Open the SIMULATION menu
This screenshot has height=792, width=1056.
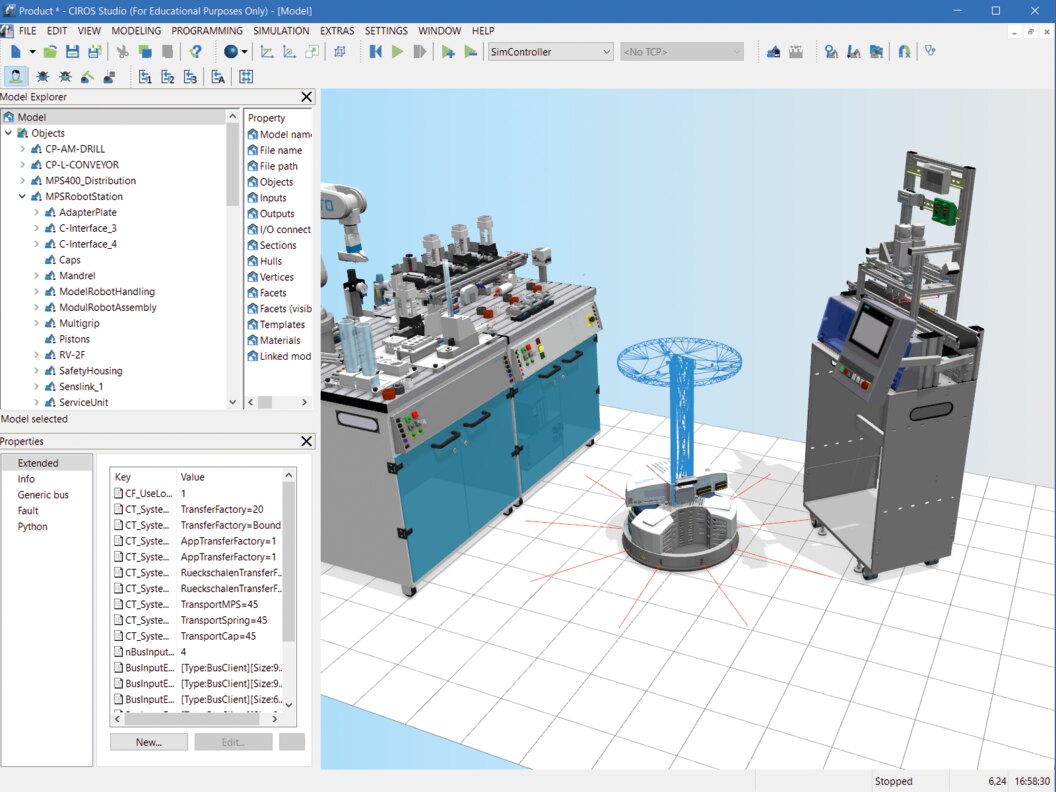(281, 31)
